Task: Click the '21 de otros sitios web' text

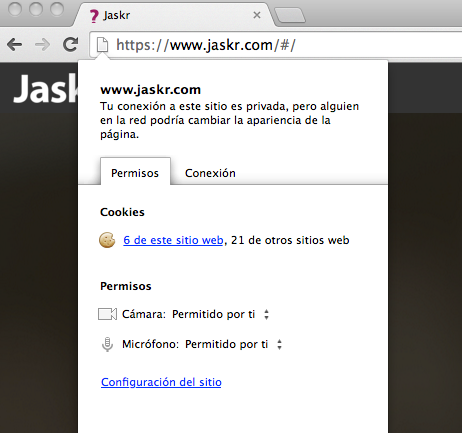Action: click(x=290, y=240)
